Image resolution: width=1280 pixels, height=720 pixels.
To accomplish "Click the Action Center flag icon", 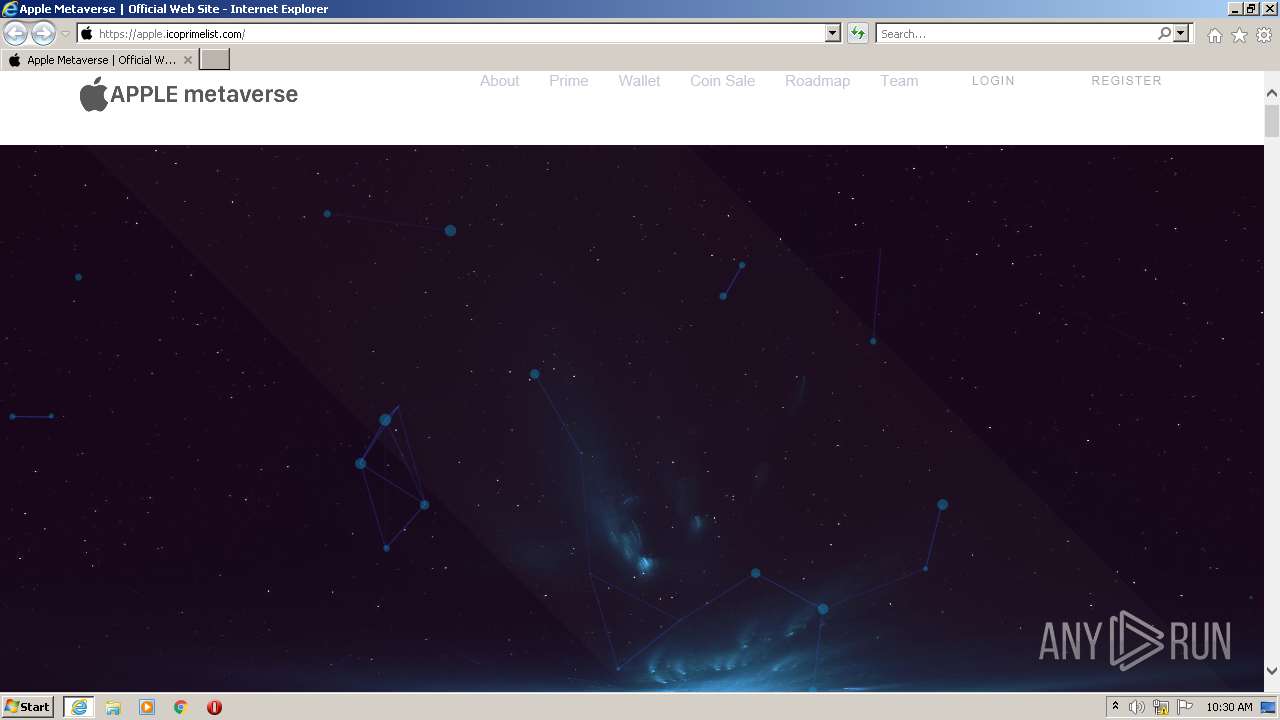I will (1185, 707).
